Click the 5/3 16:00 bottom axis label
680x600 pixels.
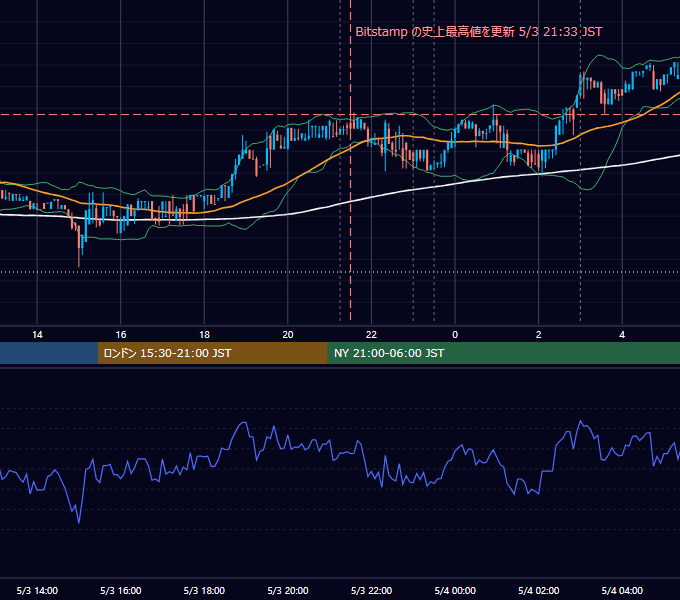(x=121, y=590)
